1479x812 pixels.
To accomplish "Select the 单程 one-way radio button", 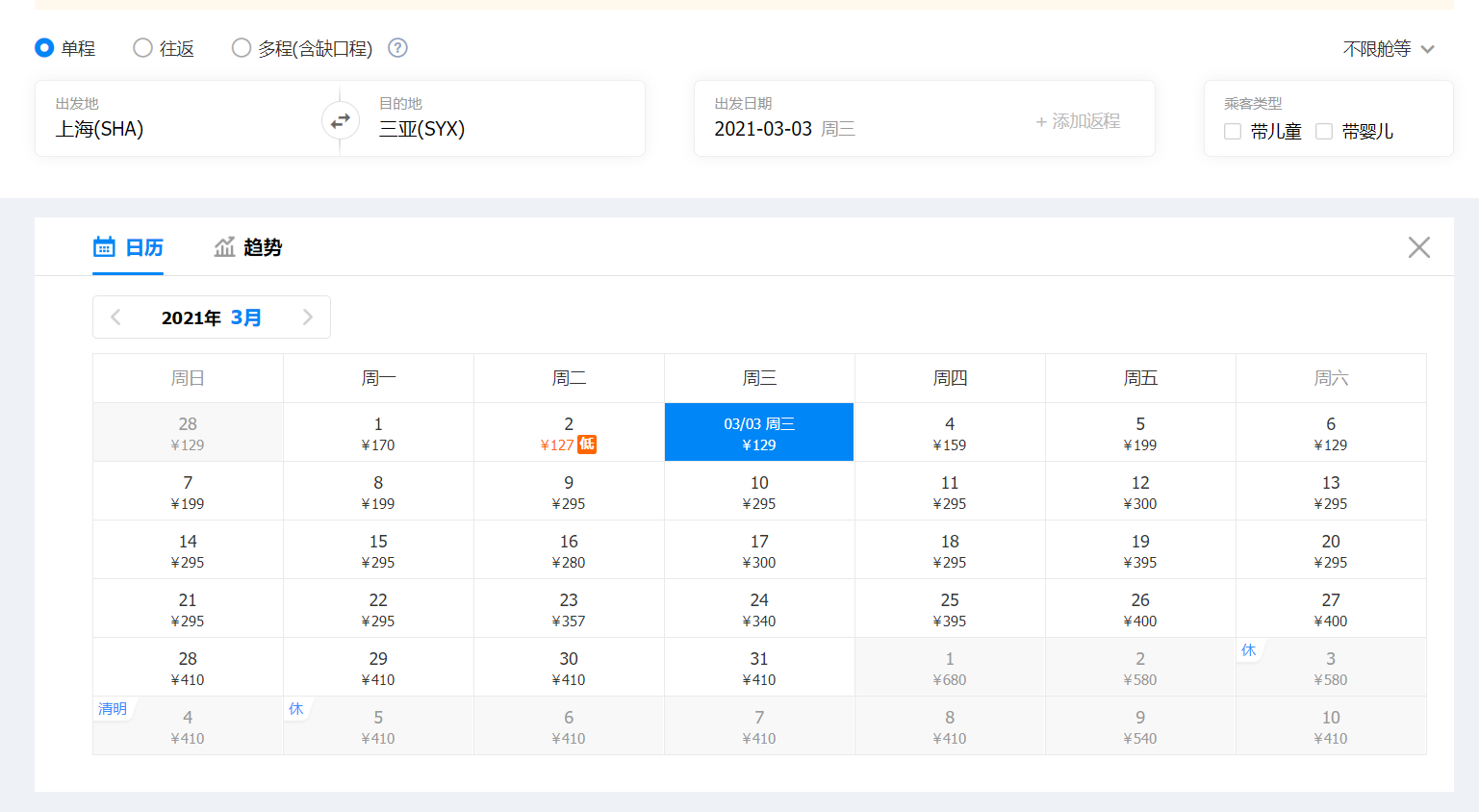I will [44, 48].
